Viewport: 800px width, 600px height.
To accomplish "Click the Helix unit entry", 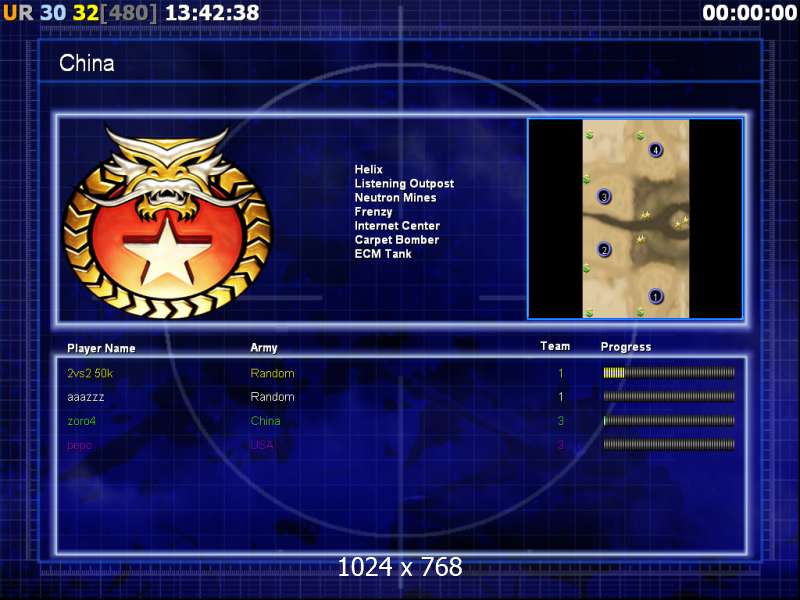I will pos(368,169).
